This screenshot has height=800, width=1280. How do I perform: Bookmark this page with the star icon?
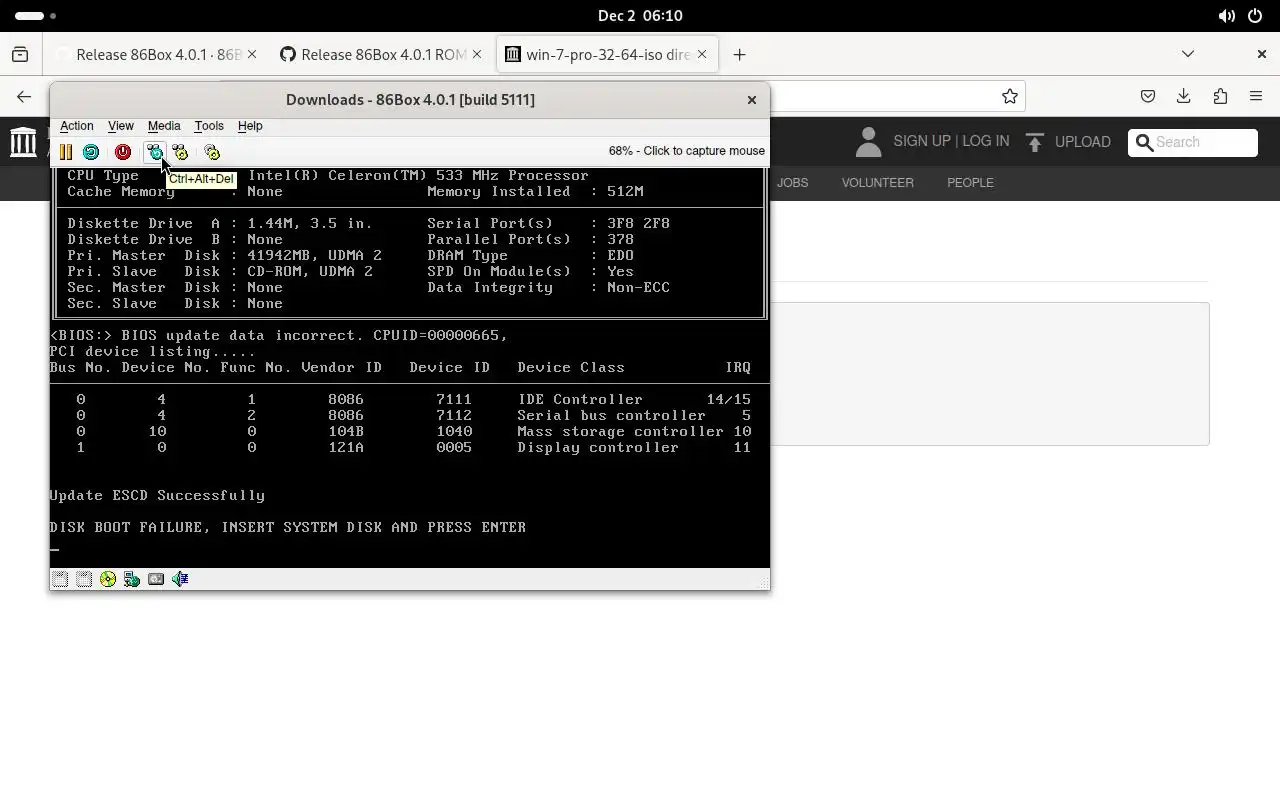coord(1010,96)
